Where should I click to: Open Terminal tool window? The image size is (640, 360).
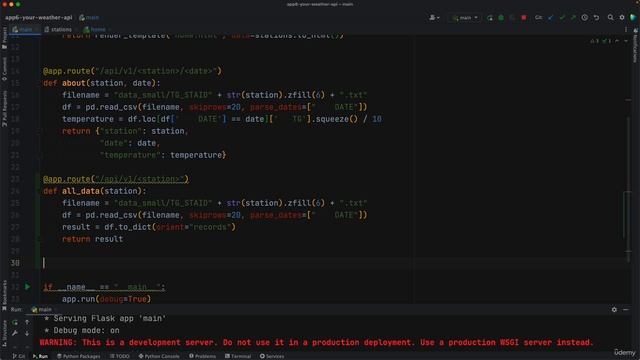click(x=238, y=356)
